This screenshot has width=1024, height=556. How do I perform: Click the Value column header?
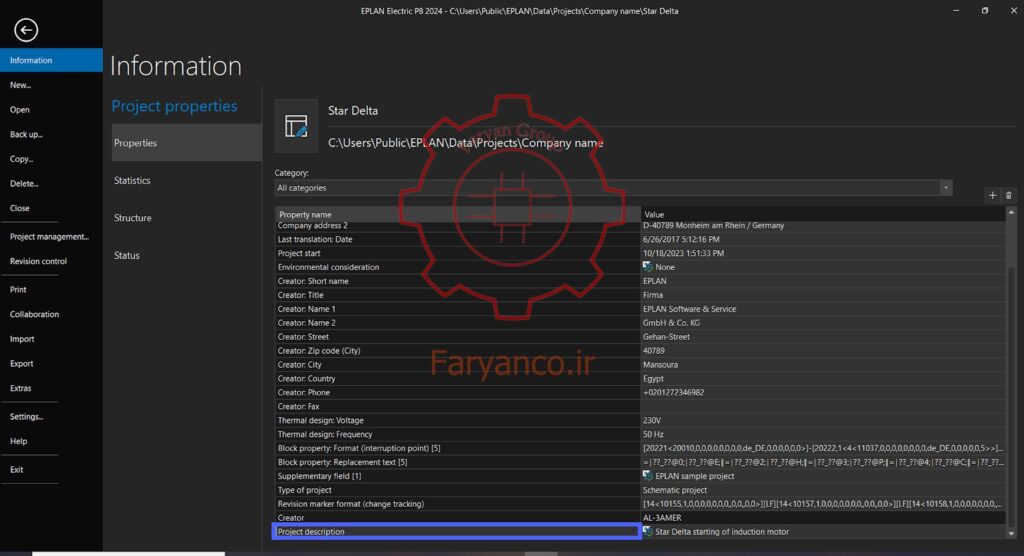(x=823, y=214)
